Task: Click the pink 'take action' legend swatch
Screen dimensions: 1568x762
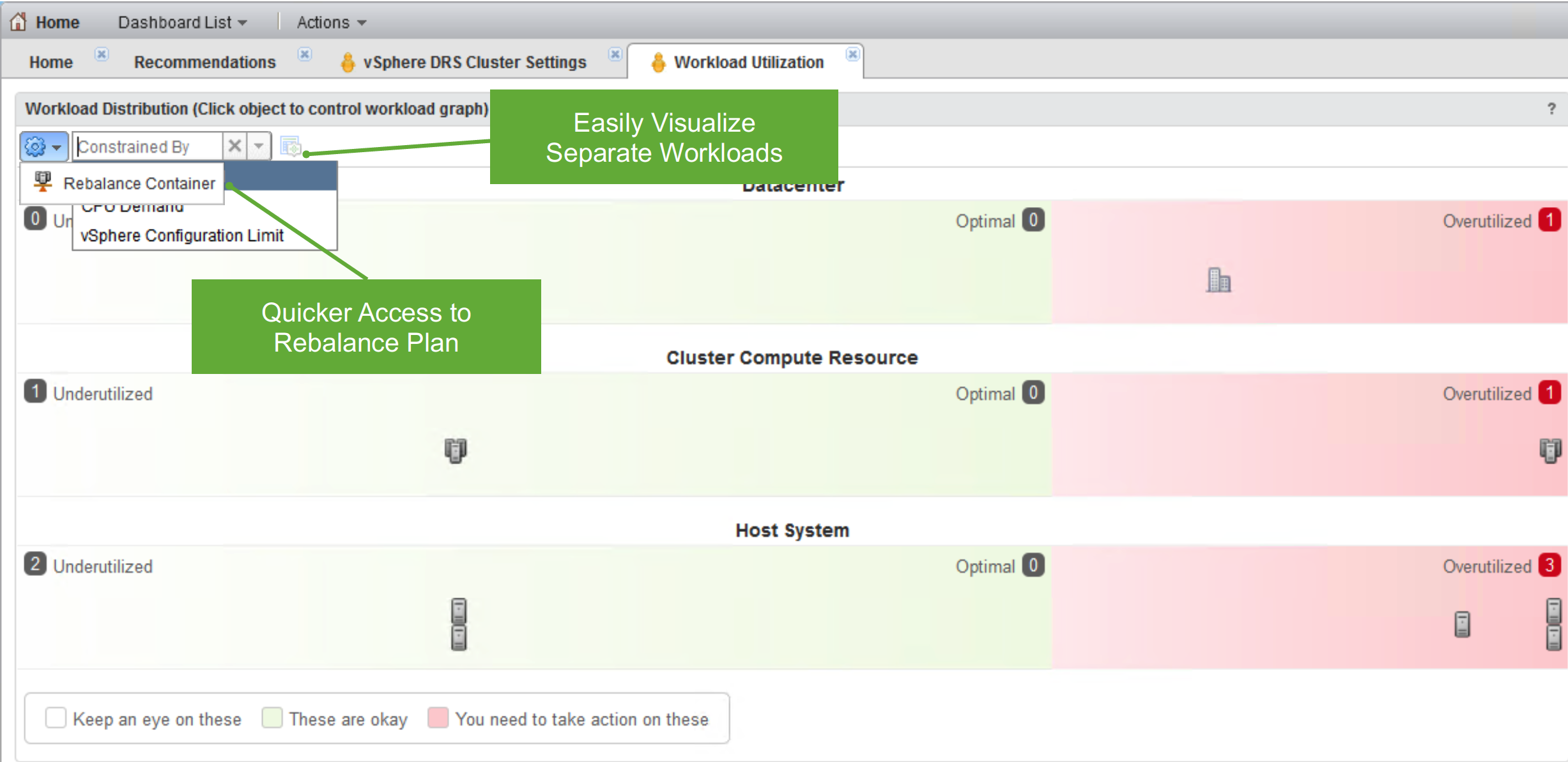Action: [x=438, y=718]
